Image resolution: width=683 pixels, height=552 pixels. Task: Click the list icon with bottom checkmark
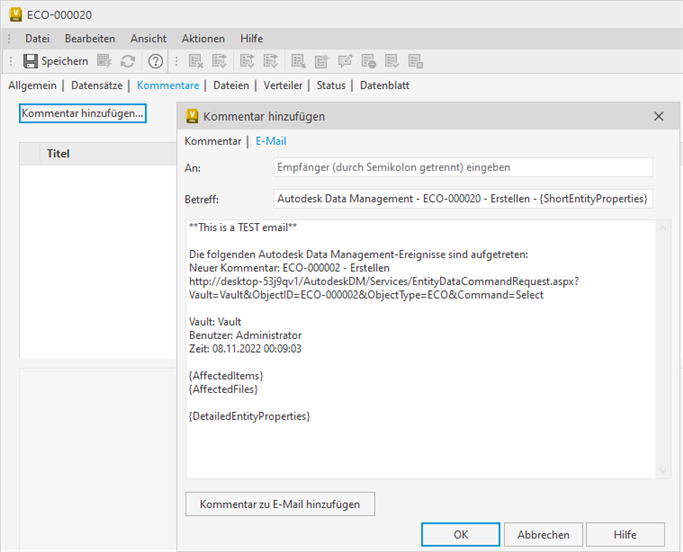coord(392,61)
